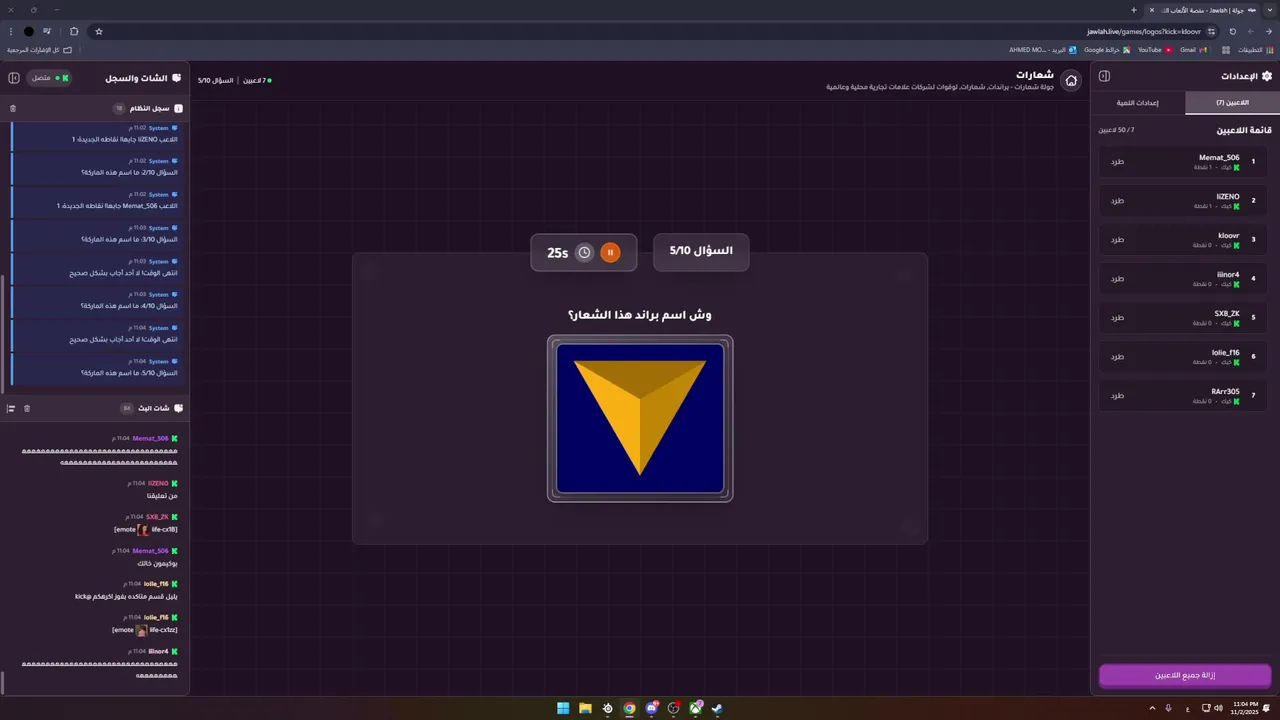Switch to the إعدادات اللعبة tab

coord(1138,103)
